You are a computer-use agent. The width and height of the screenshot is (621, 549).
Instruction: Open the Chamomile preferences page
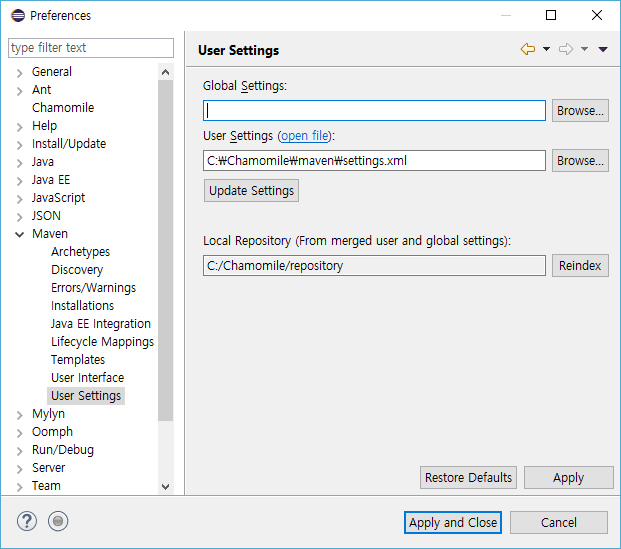coord(62,108)
